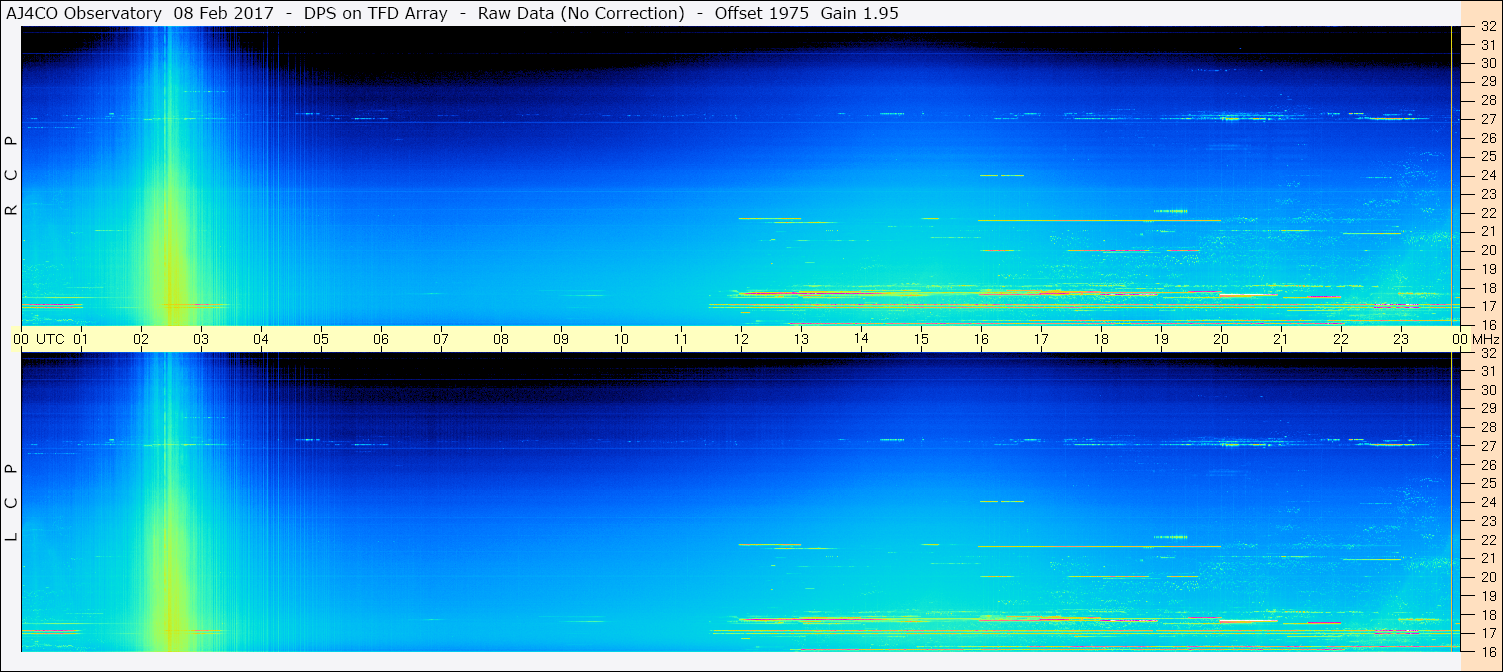Click the 20 MHz label in LCP panel
1503x672 pixels.
coord(1487,577)
